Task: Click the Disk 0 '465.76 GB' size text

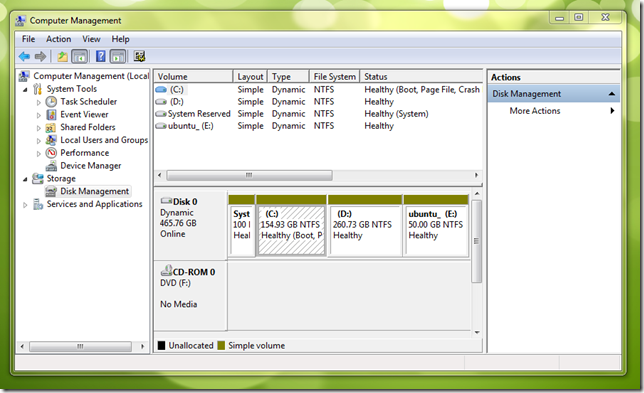Action: 178,223
